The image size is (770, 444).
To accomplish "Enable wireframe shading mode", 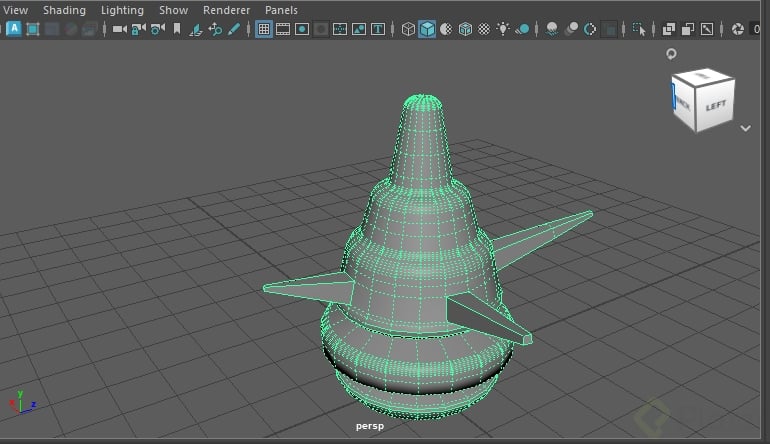I will tap(408, 29).
